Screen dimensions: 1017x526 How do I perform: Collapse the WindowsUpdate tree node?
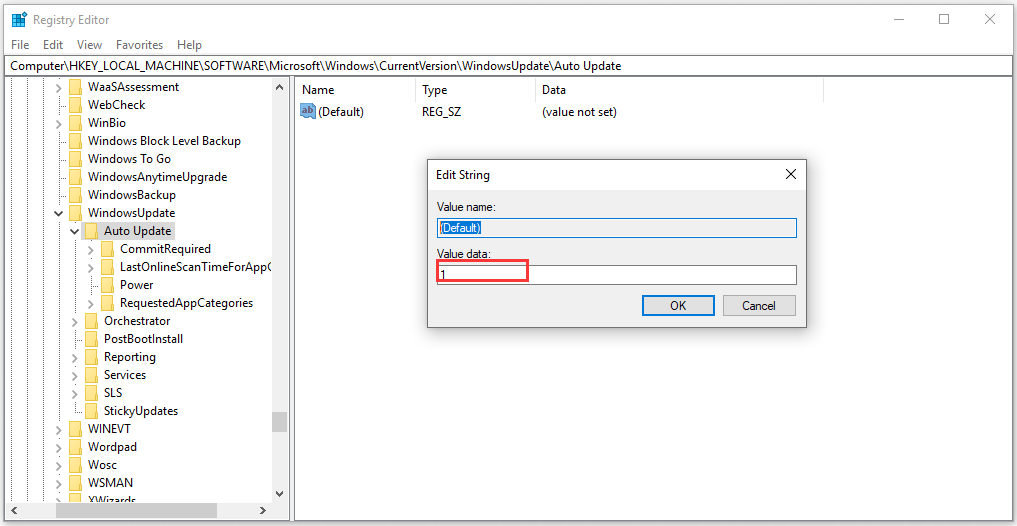click(58, 213)
